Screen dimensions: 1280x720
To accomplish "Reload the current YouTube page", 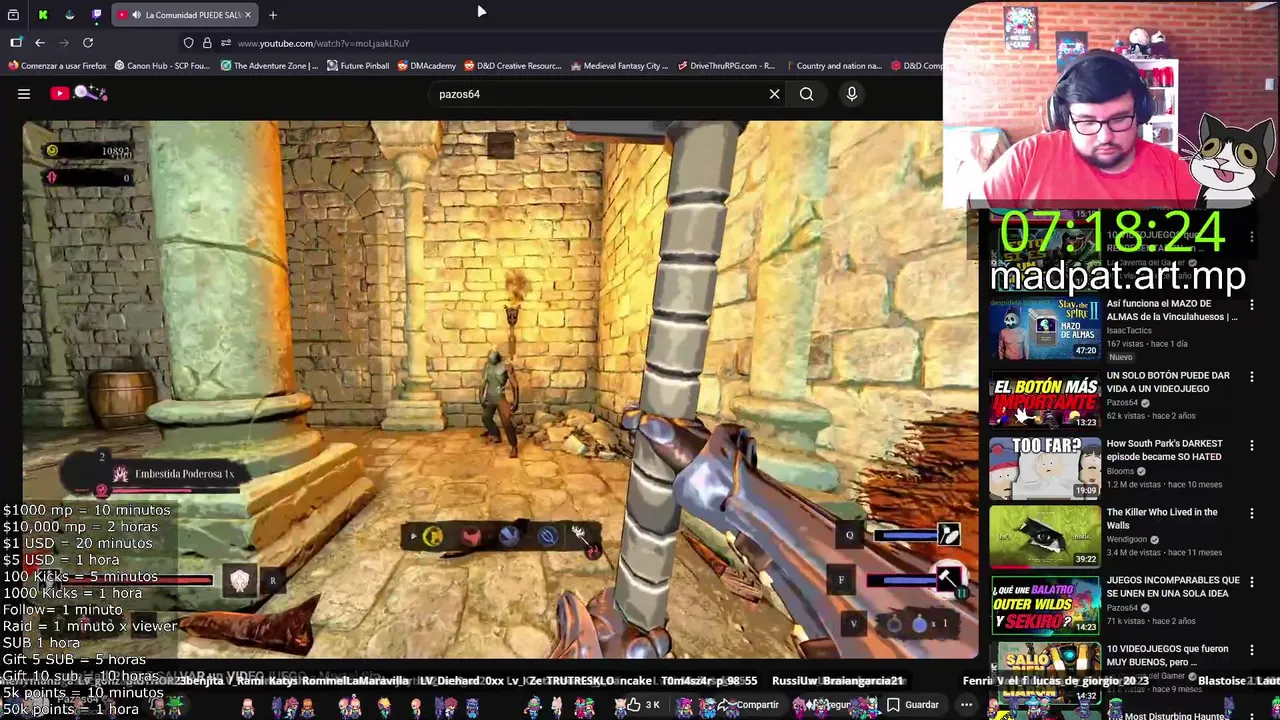I will click(x=88, y=43).
